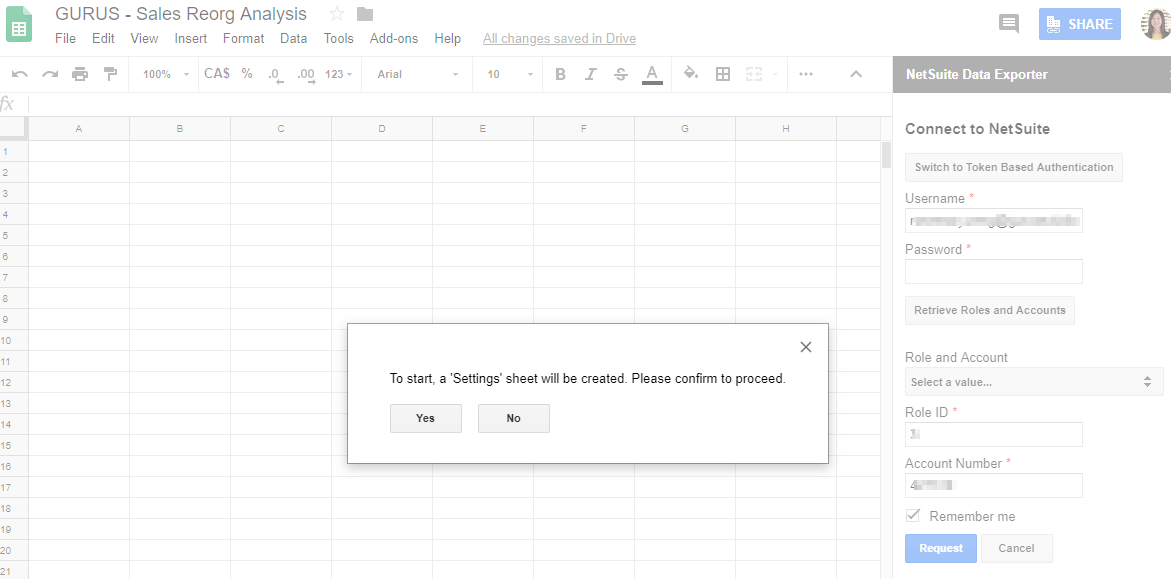1171x579 pixels.
Task: Star the GURUS spreadsheet
Action: pyautogui.click(x=335, y=13)
